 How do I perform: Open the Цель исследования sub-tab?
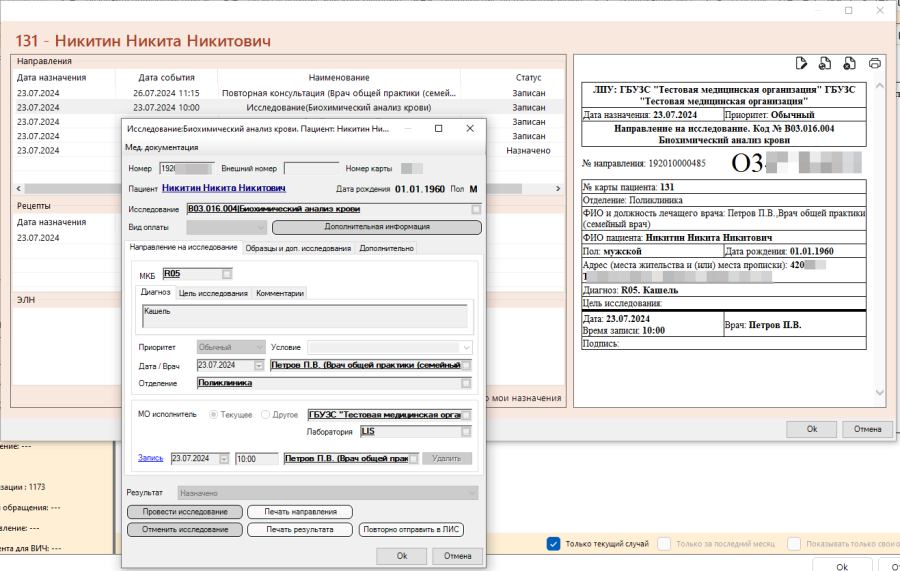click(213, 293)
